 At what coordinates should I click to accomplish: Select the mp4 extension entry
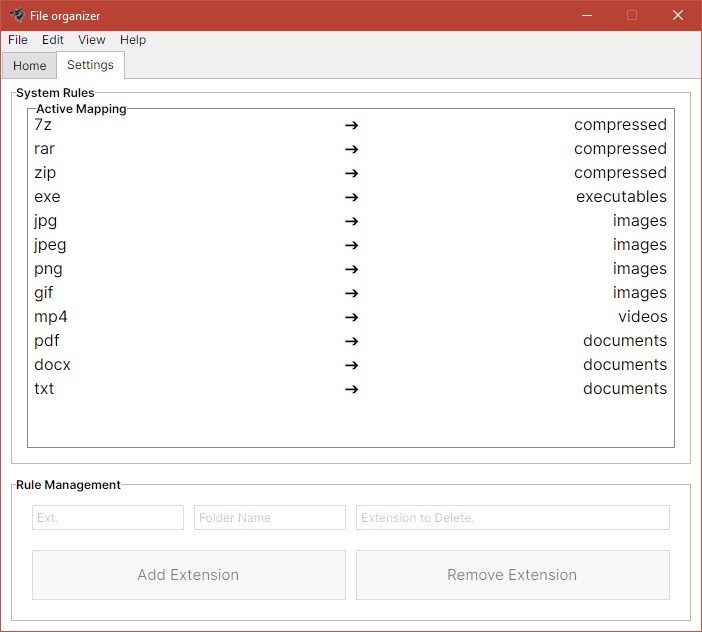point(51,317)
